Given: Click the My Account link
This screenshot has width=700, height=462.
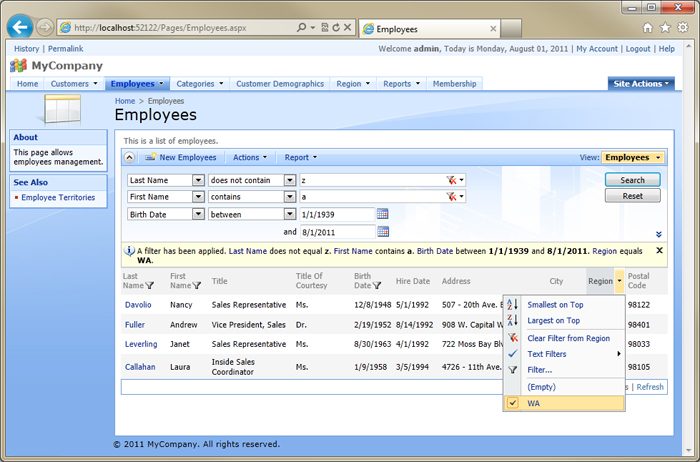Looking at the screenshot, I should (x=597, y=49).
